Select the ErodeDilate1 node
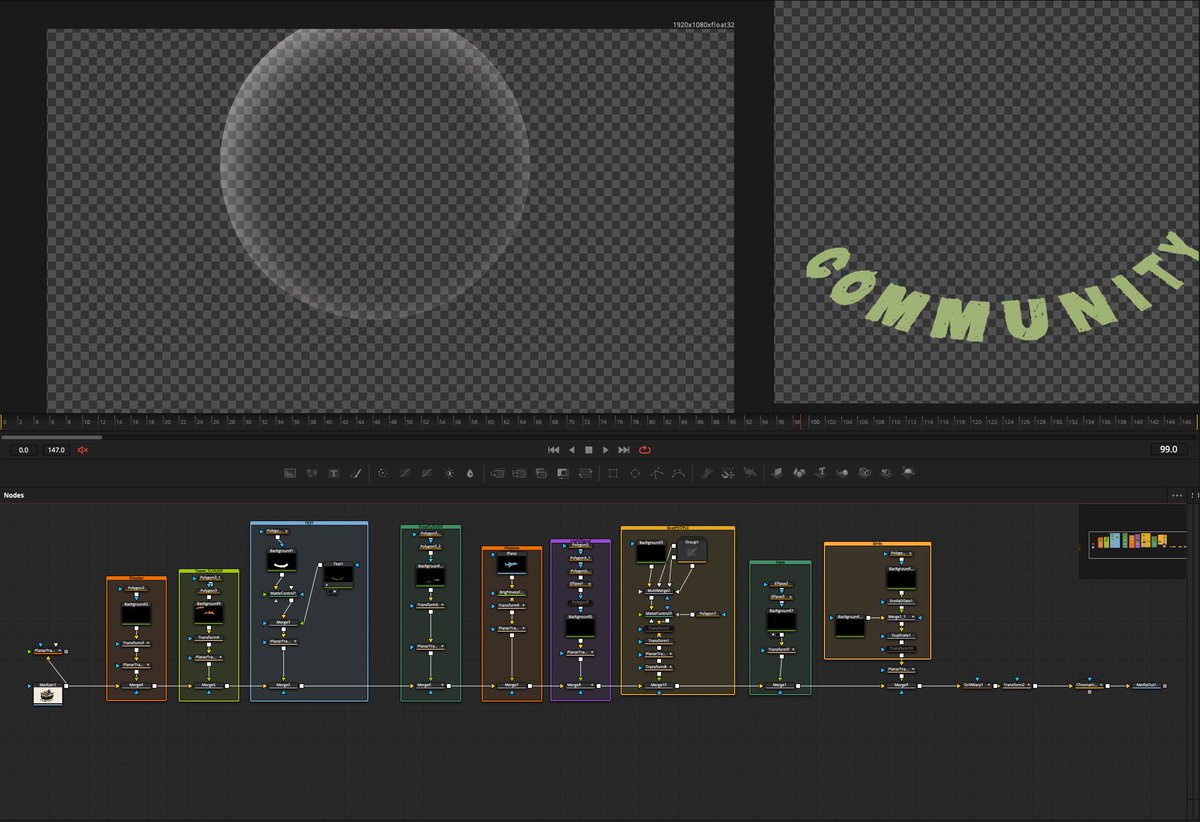Image resolution: width=1200 pixels, height=822 pixels. click(901, 601)
